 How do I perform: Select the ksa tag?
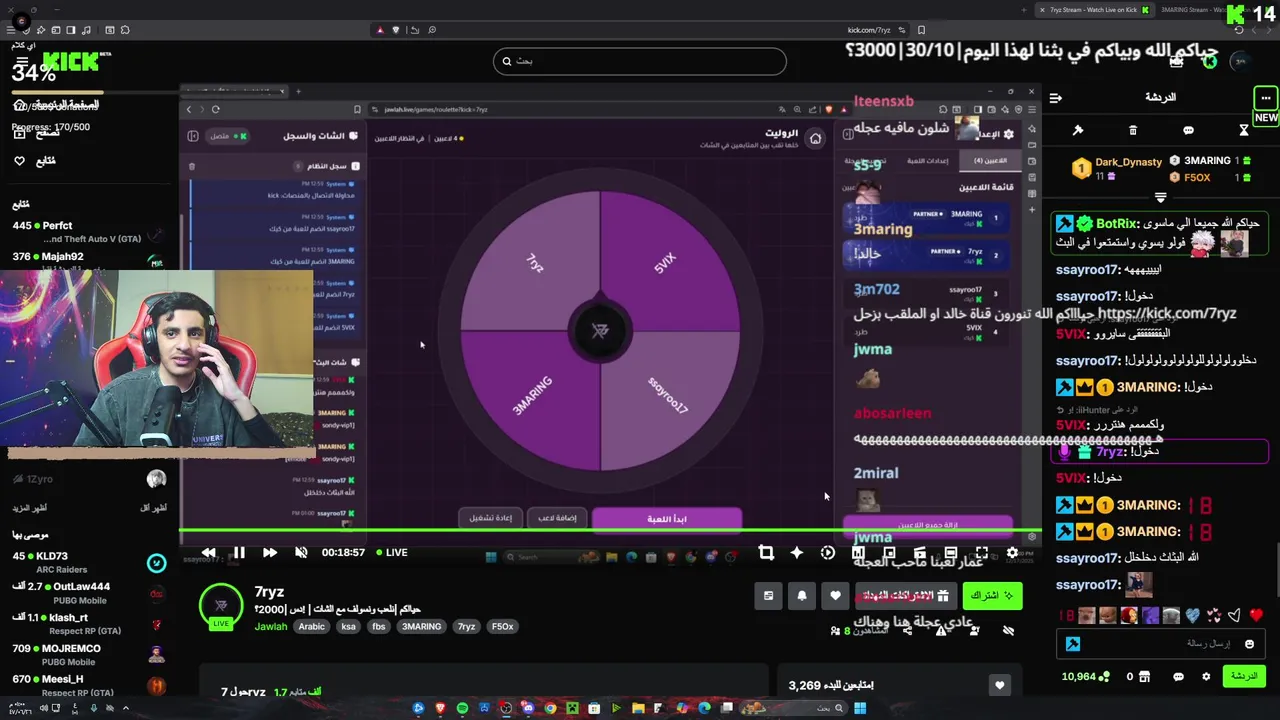348,627
